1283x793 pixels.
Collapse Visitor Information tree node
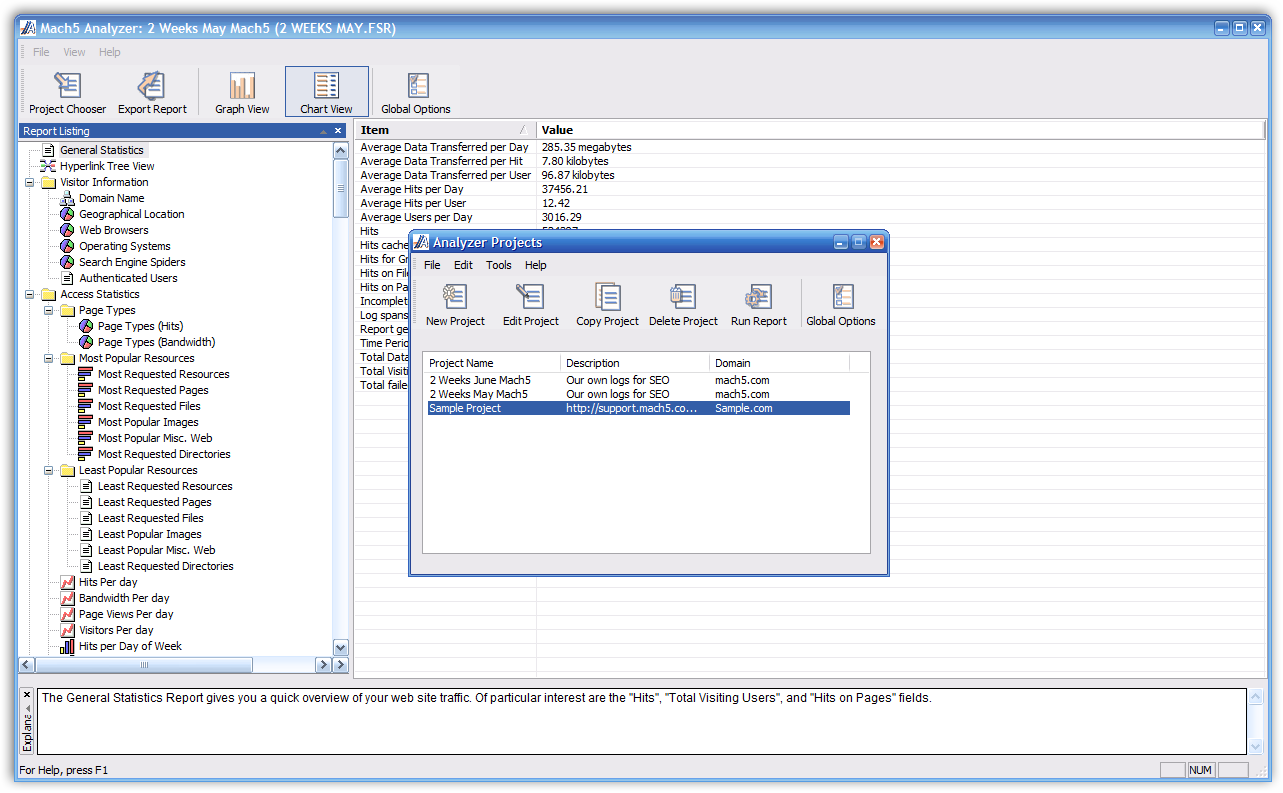30,182
